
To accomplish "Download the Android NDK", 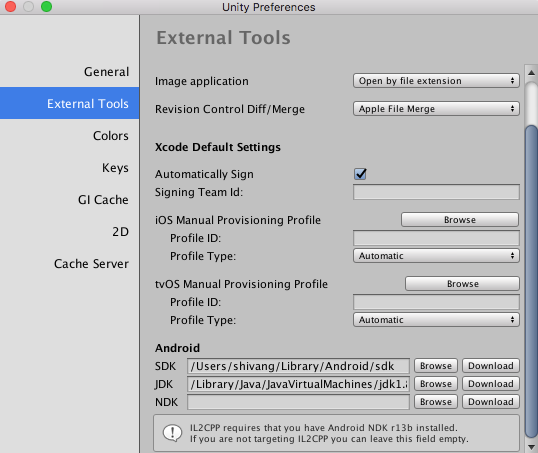I will point(491,402).
